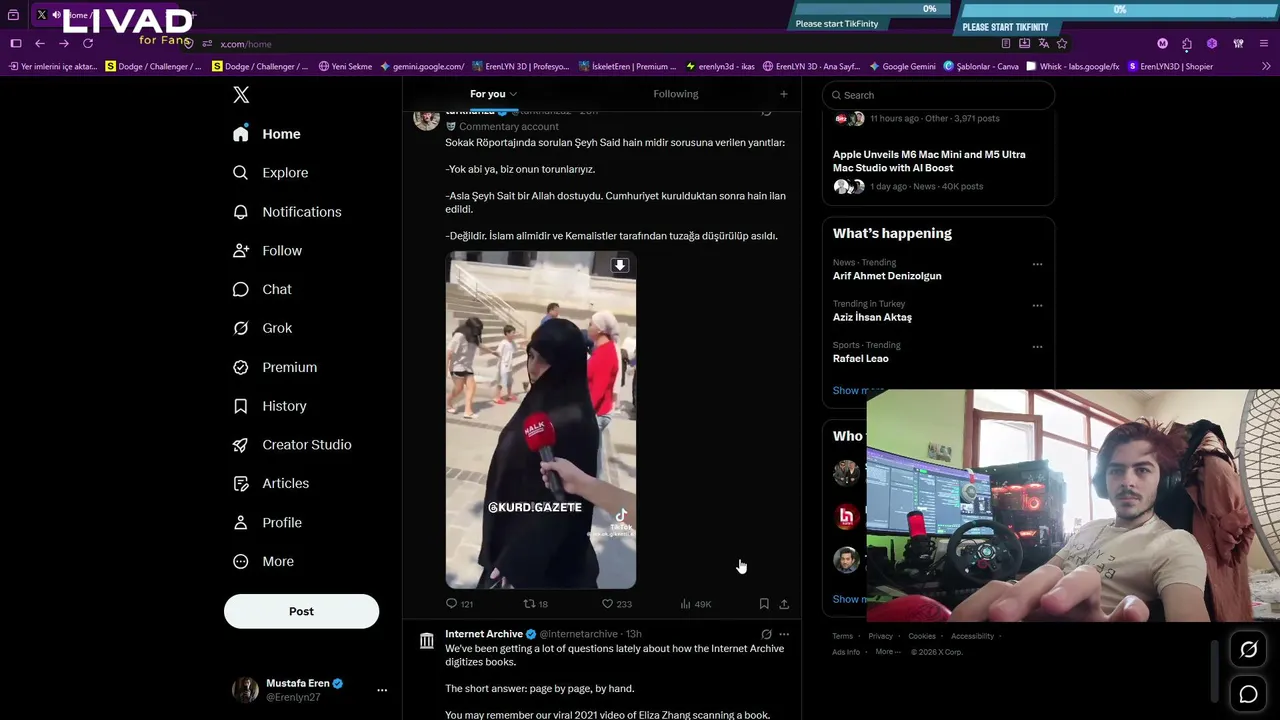Play the street interview video
Screen dimensions: 1280x720
pos(541,420)
